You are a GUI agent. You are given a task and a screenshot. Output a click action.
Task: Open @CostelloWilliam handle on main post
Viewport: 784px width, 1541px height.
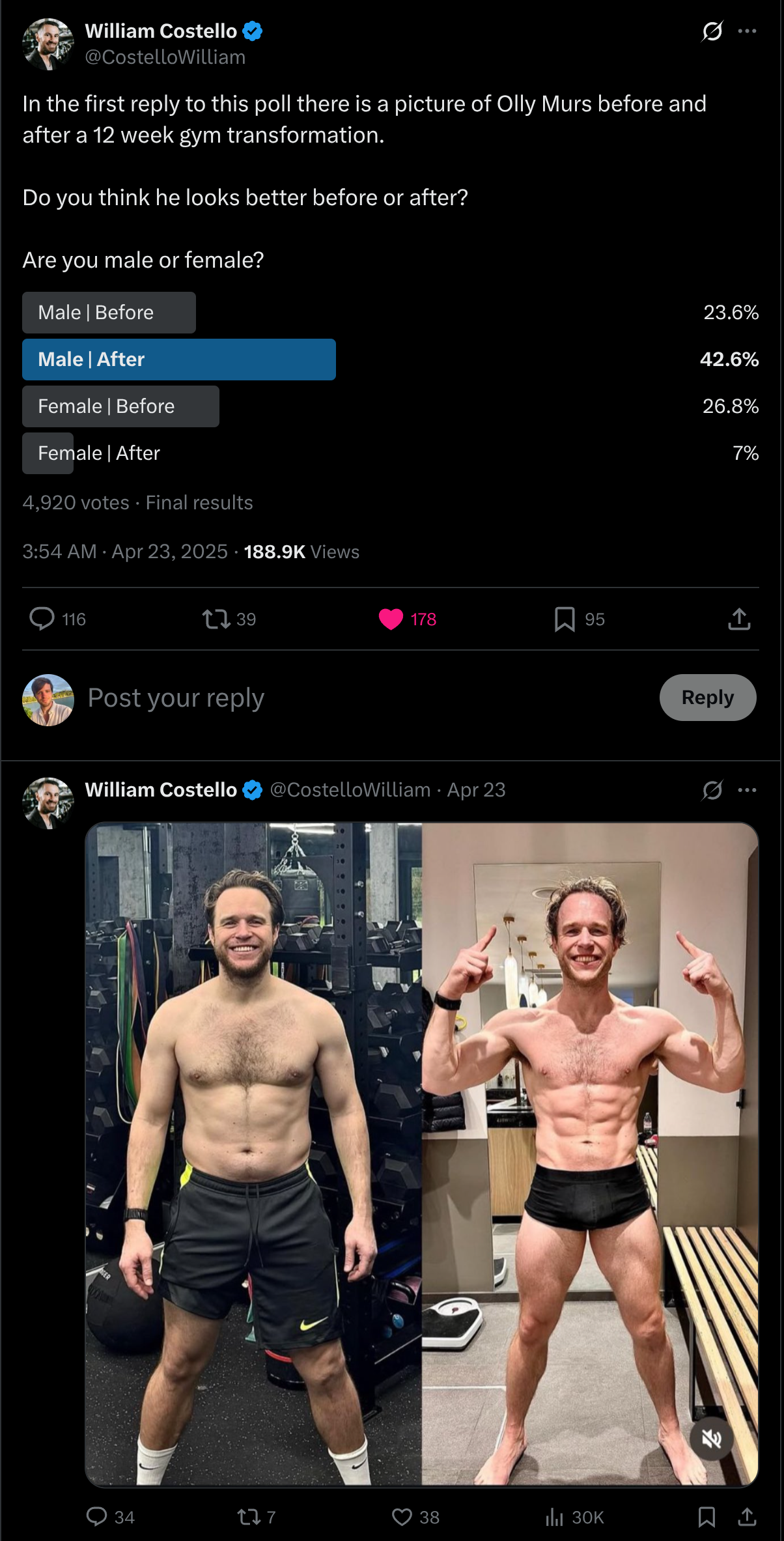(x=165, y=57)
